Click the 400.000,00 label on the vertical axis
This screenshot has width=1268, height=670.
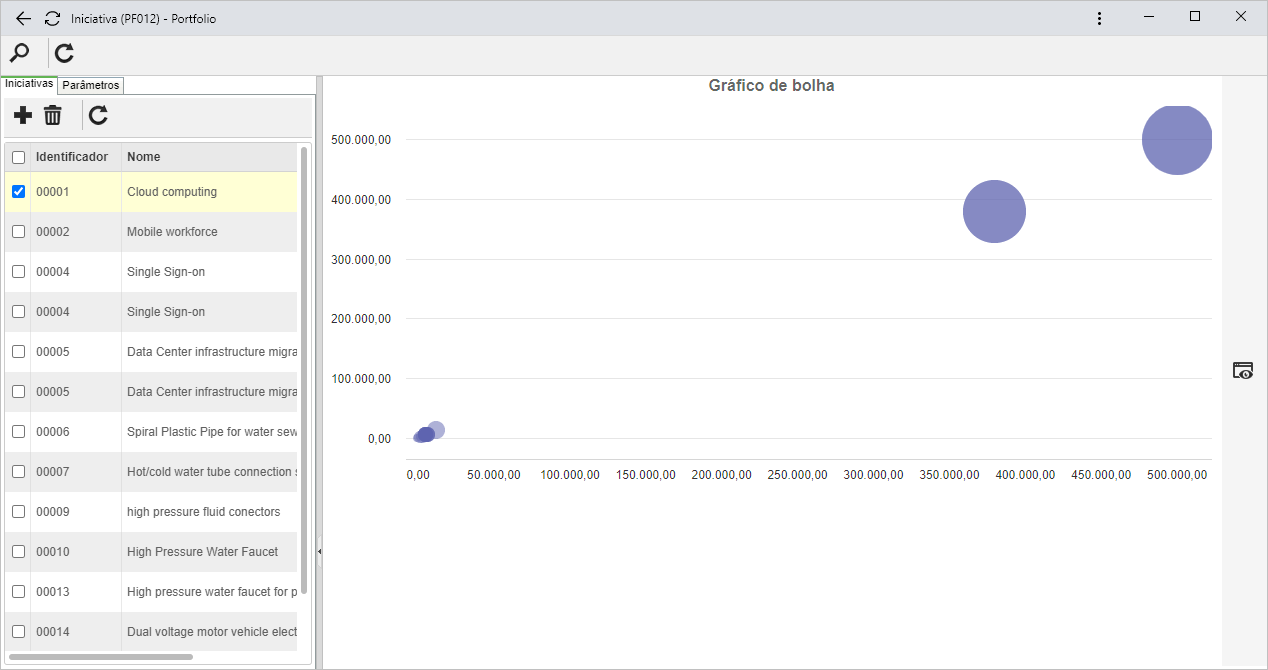pos(361,200)
